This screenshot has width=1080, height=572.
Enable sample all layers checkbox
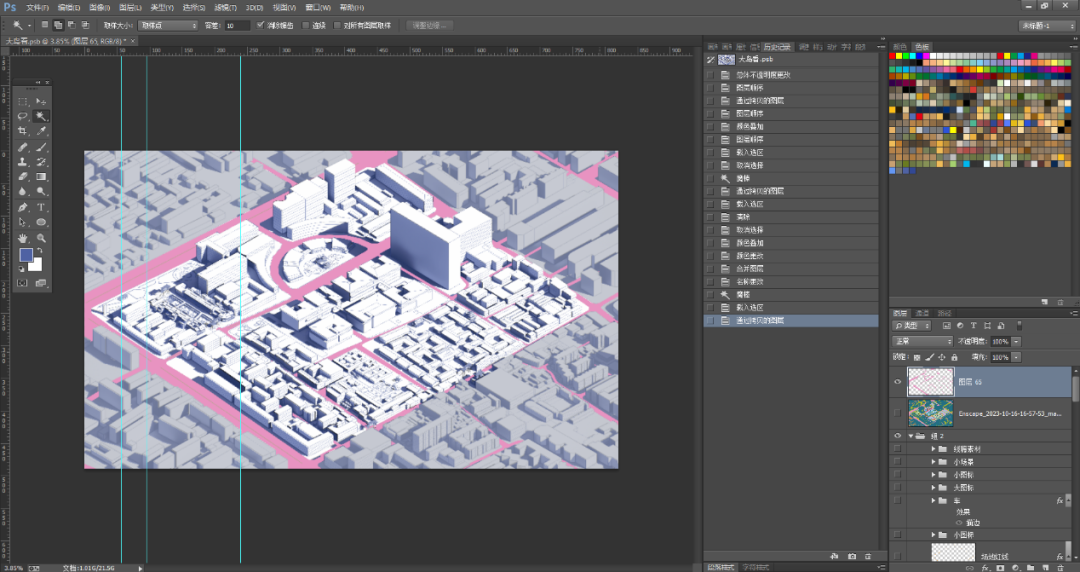[x=337, y=25]
